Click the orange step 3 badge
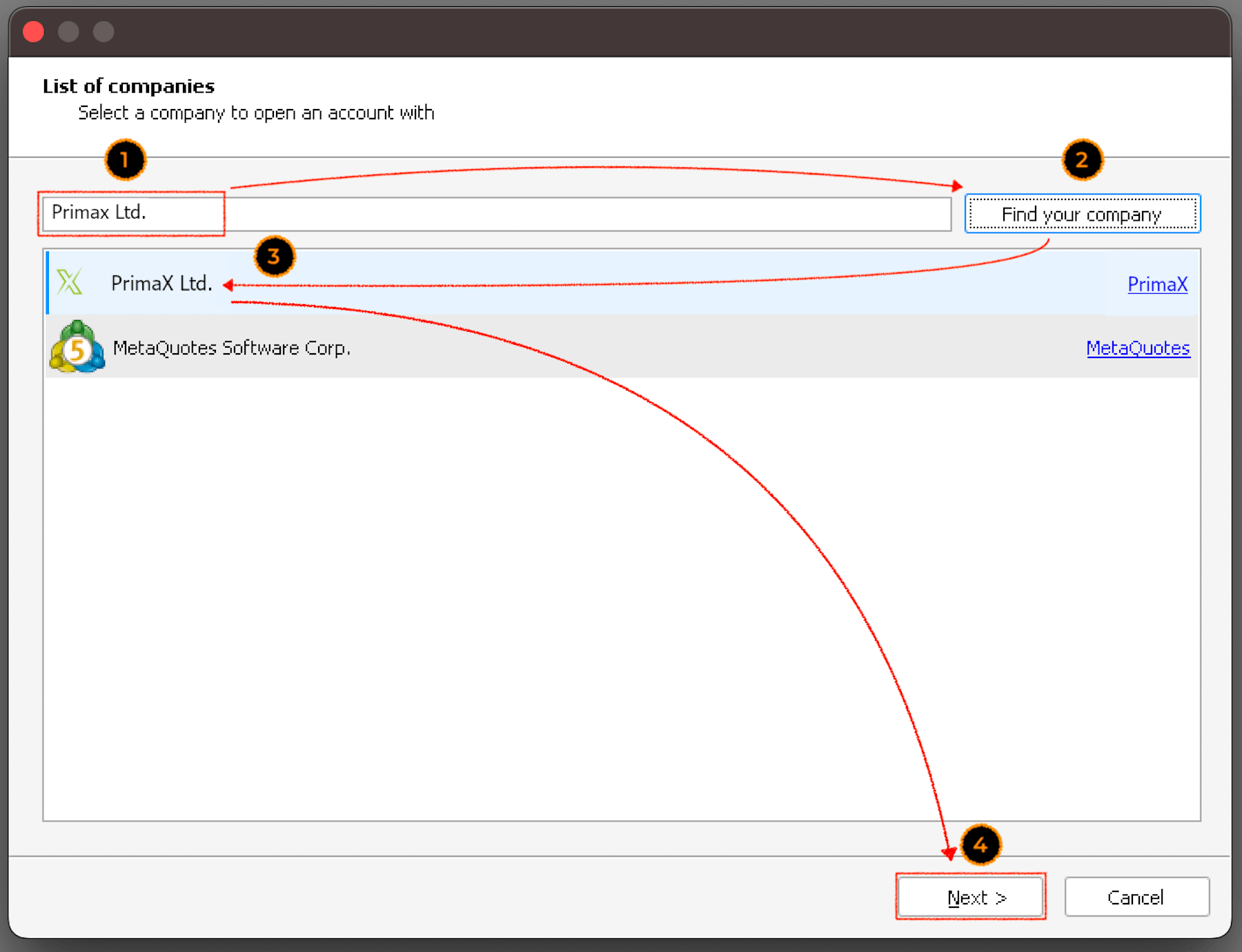1242x952 pixels. coord(274,257)
